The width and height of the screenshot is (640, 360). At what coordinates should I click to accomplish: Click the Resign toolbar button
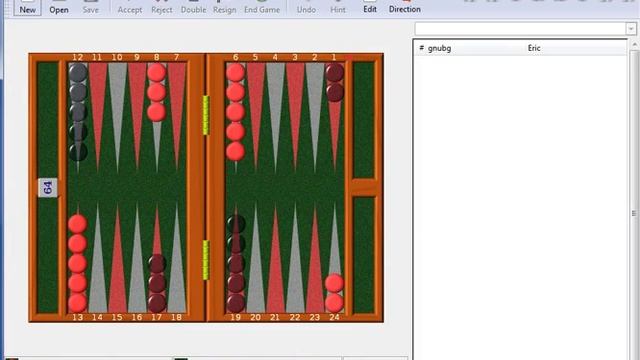pos(224,8)
